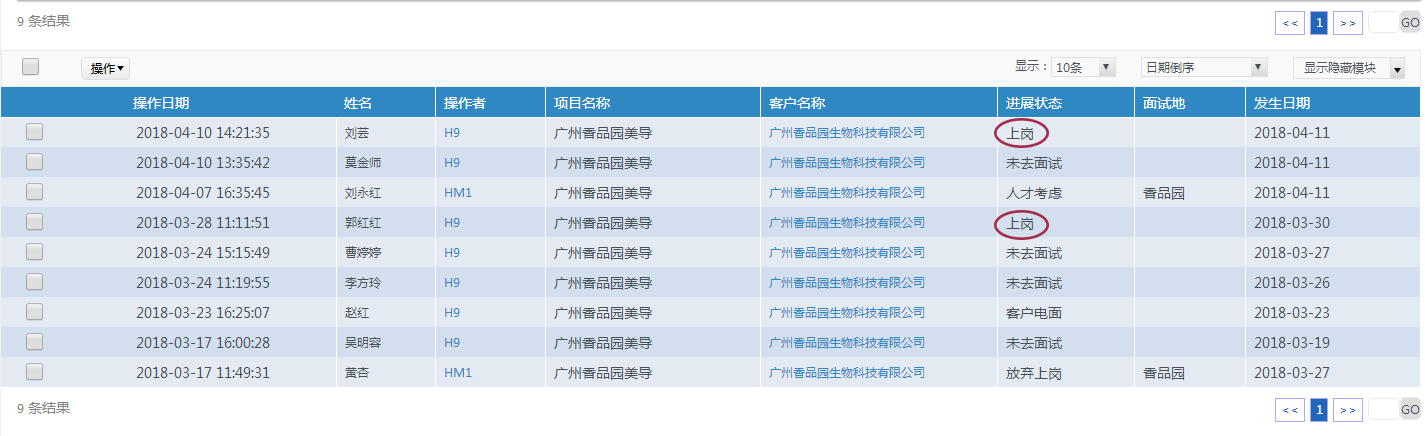Open operator H9 link in 莫金师's row
Image resolution: width=1425 pixels, height=436 pixels.
452,162
